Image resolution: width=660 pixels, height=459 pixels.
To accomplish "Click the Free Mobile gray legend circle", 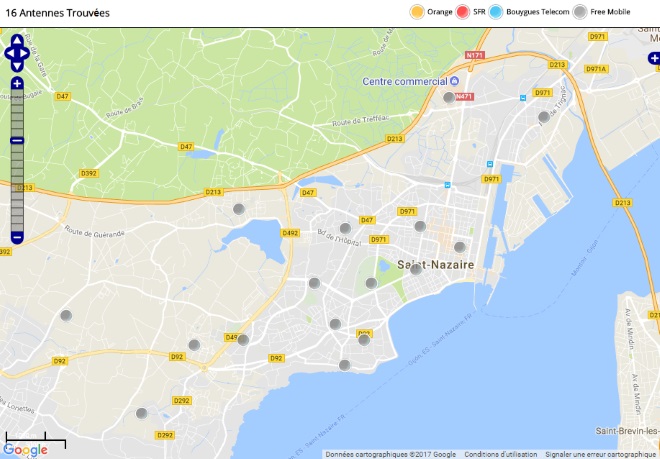I will tap(580, 12).
